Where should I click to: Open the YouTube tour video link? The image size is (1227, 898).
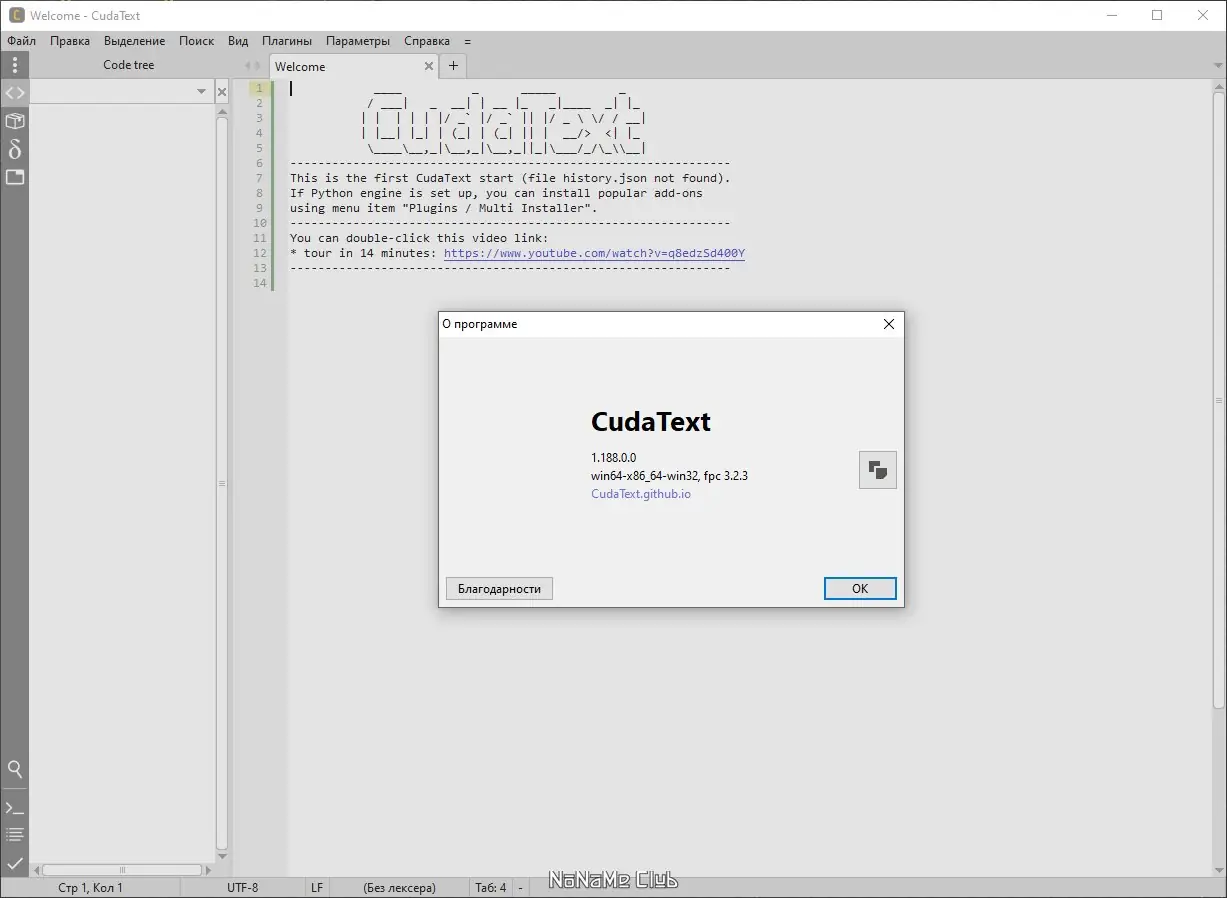(594, 253)
